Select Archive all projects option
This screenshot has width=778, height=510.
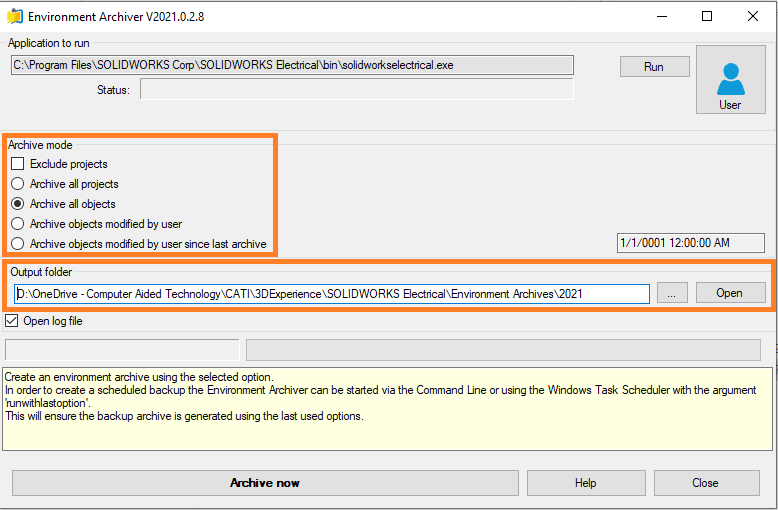pyautogui.click(x=18, y=184)
